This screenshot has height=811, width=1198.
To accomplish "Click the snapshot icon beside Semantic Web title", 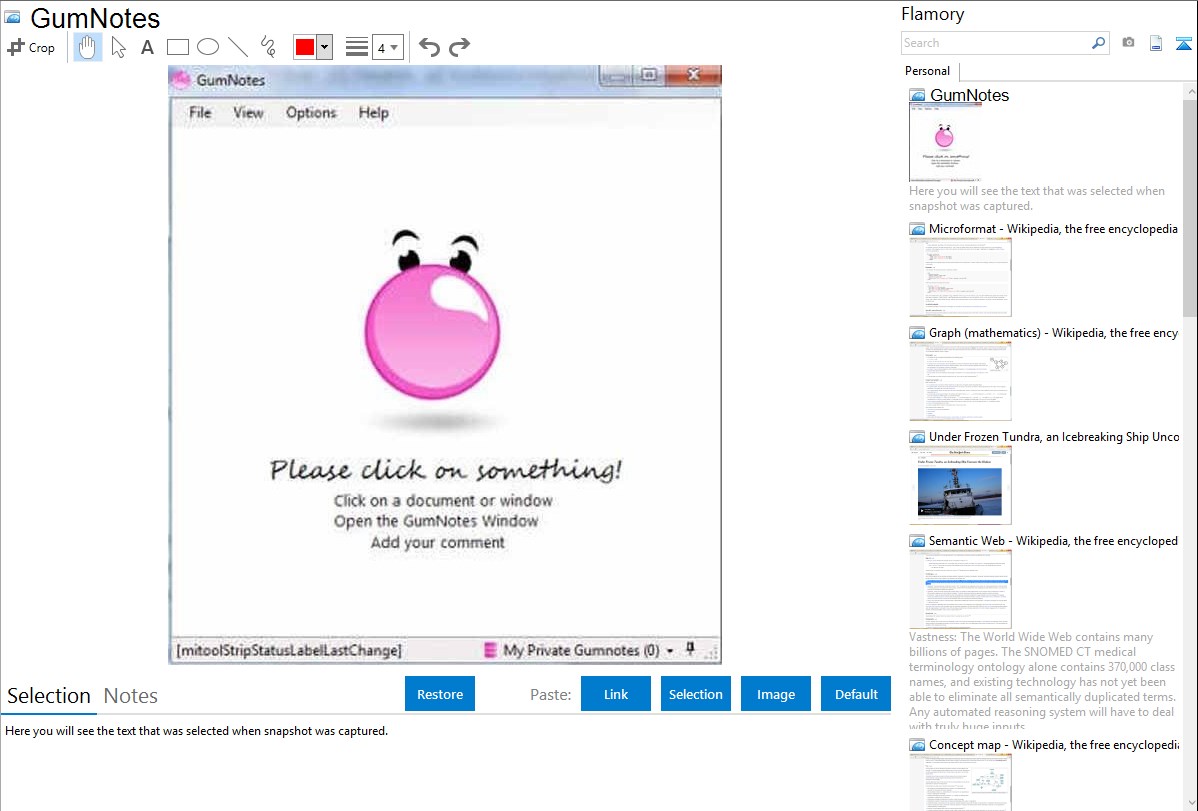I will (917, 541).
